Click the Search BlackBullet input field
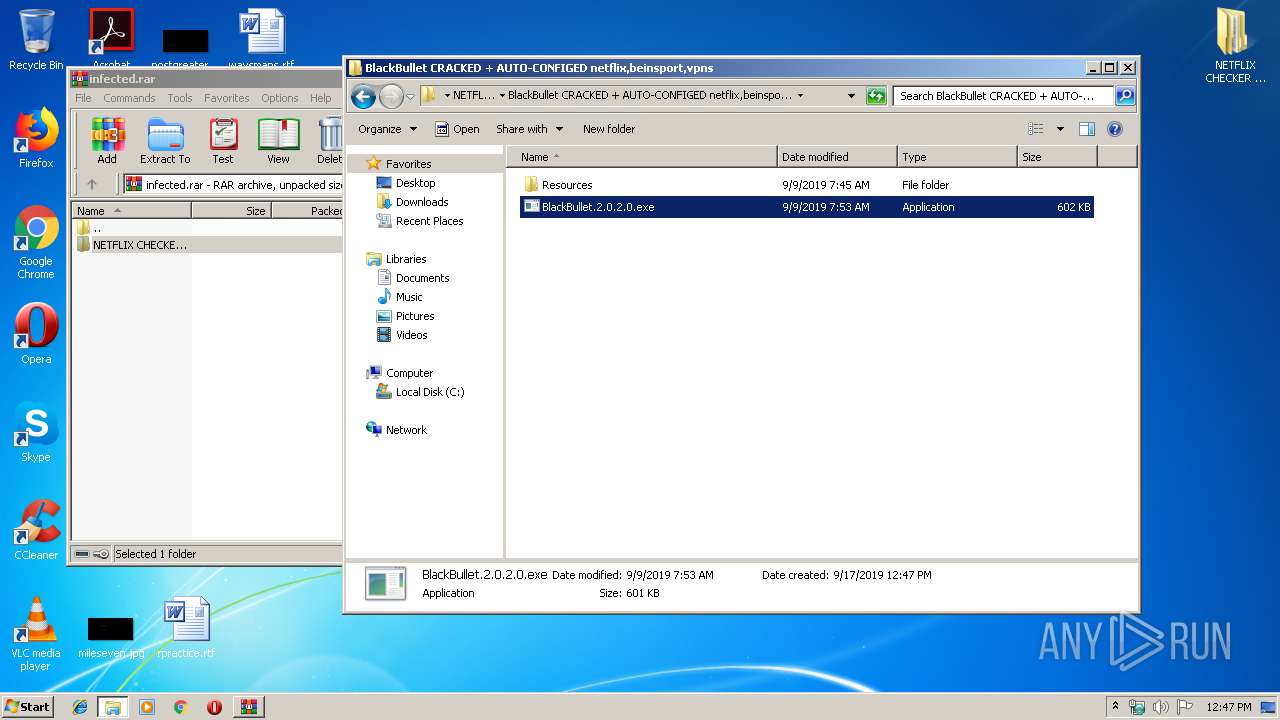 (1003, 96)
